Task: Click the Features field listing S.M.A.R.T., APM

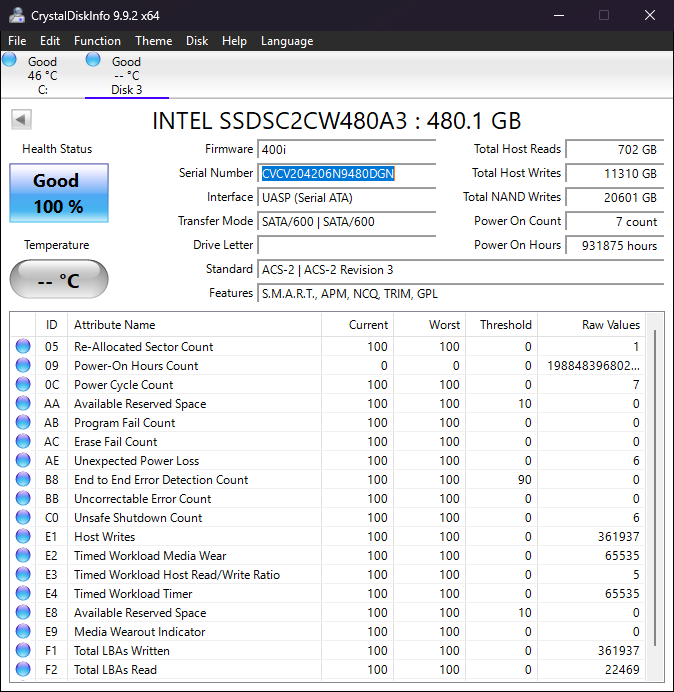Action: coord(460,293)
